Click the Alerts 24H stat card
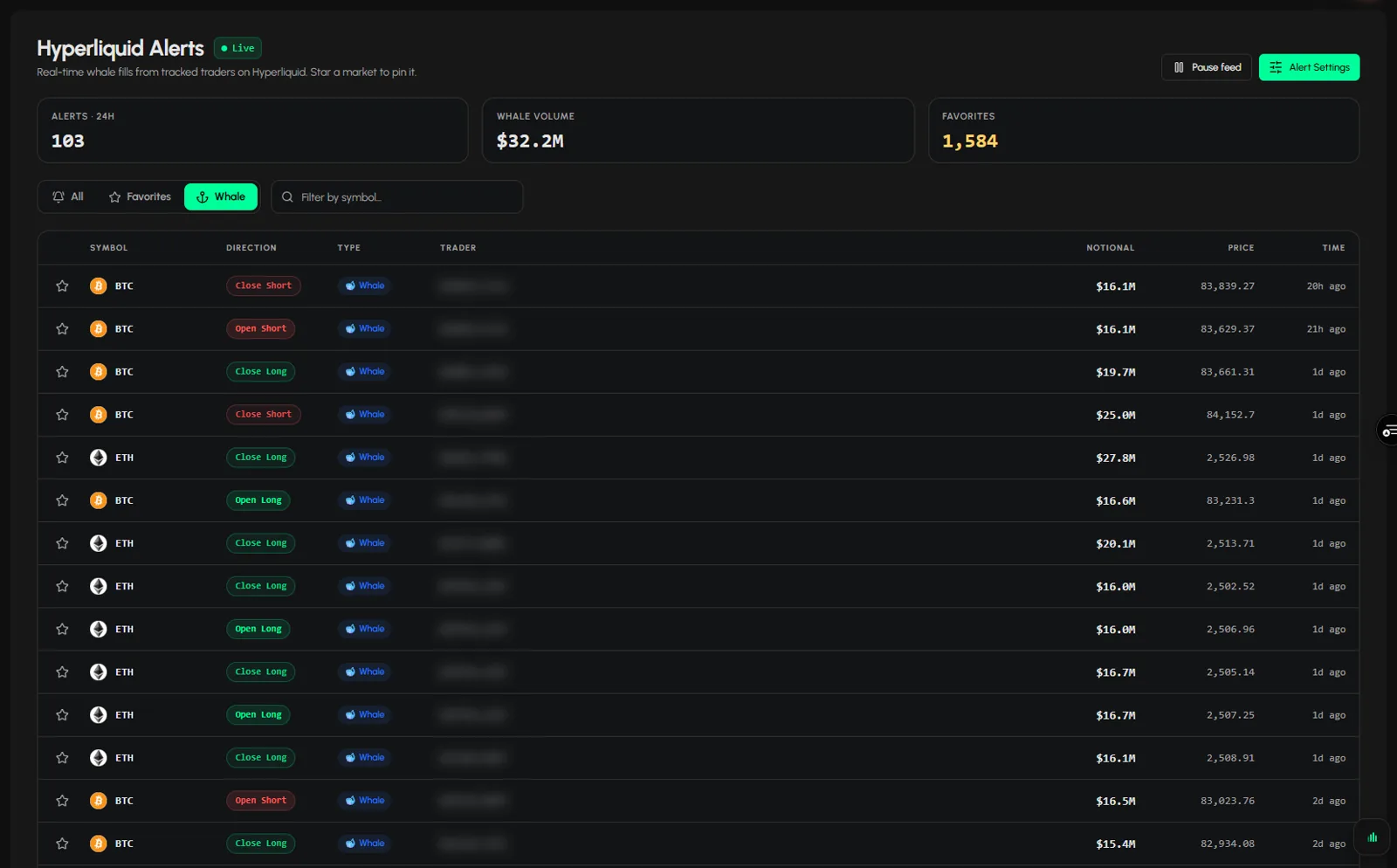 pos(252,130)
